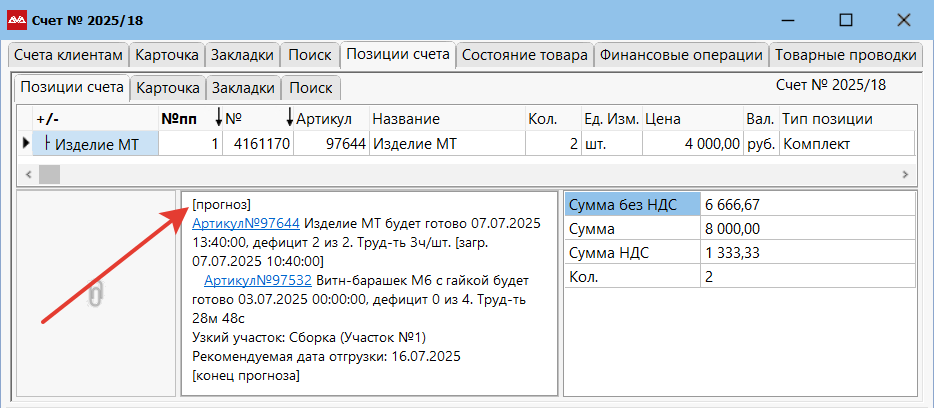The width and height of the screenshot is (934, 408).
Task: Open inner Поиск sub-tab
Action: point(311,88)
